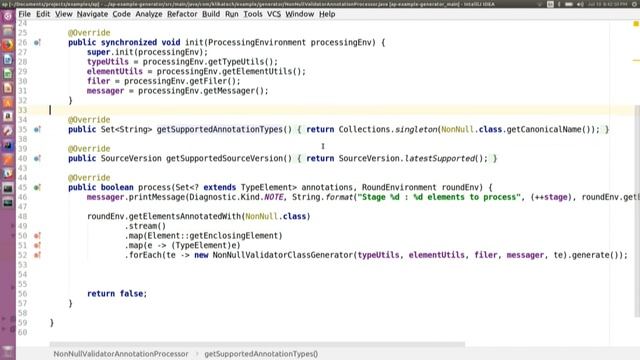
Task: Launch Firefox from the dock
Action: pos(8,45)
